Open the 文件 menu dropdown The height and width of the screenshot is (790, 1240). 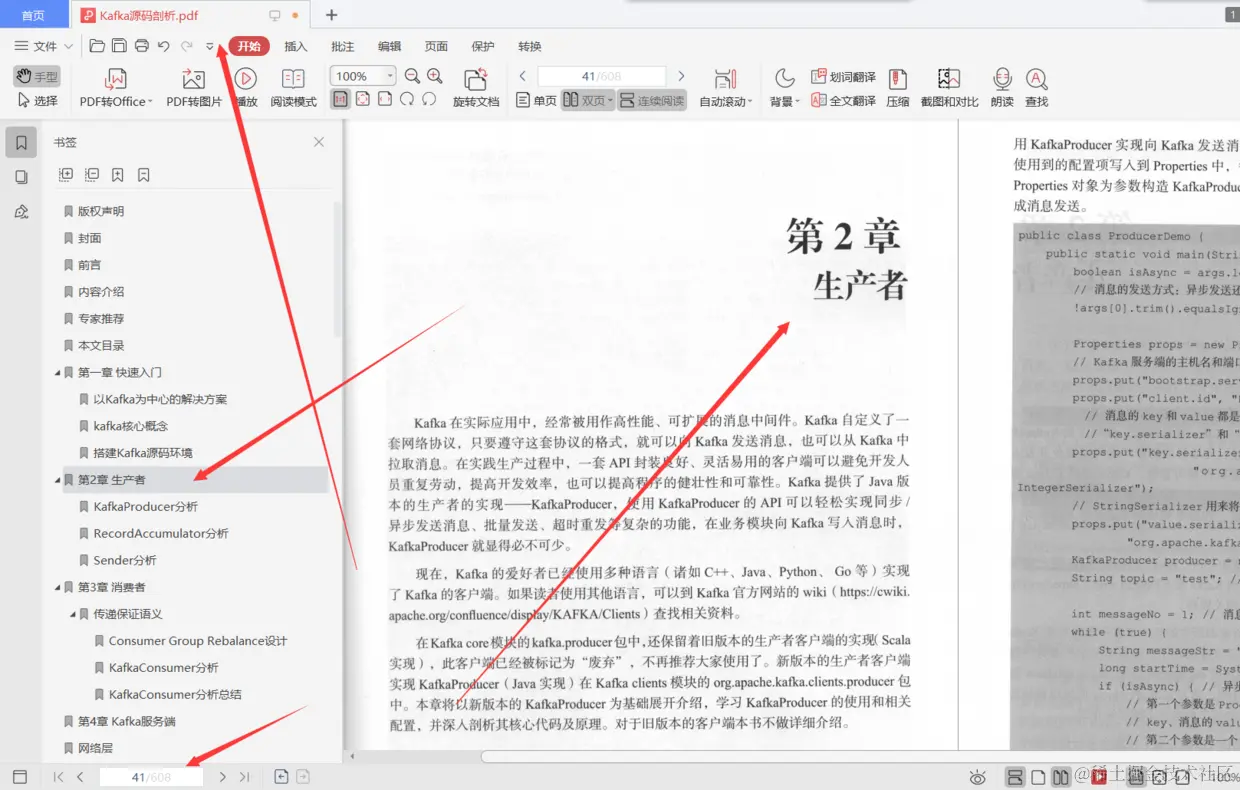(44, 46)
